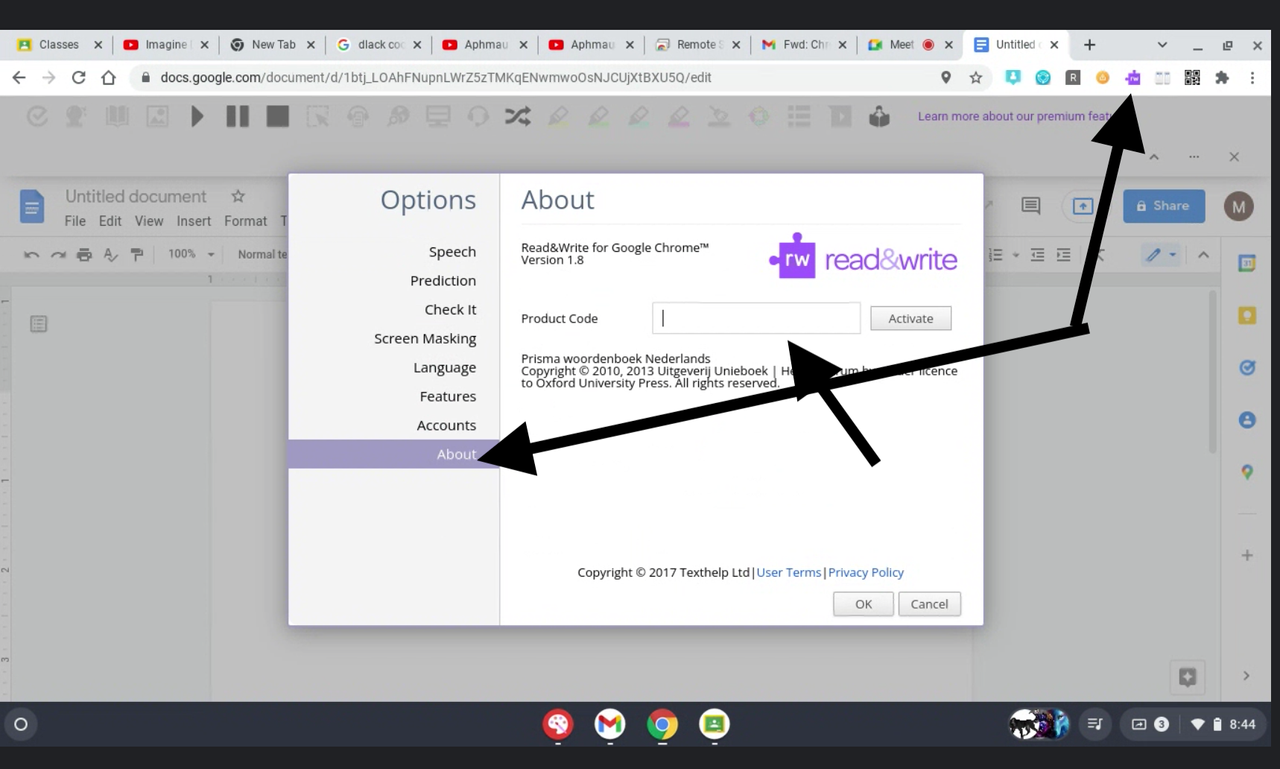Image resolution: width=1280 pixels, height=769 pixels.
Task: Click the Read&Write check it icon
Action: tap(37, 117)
